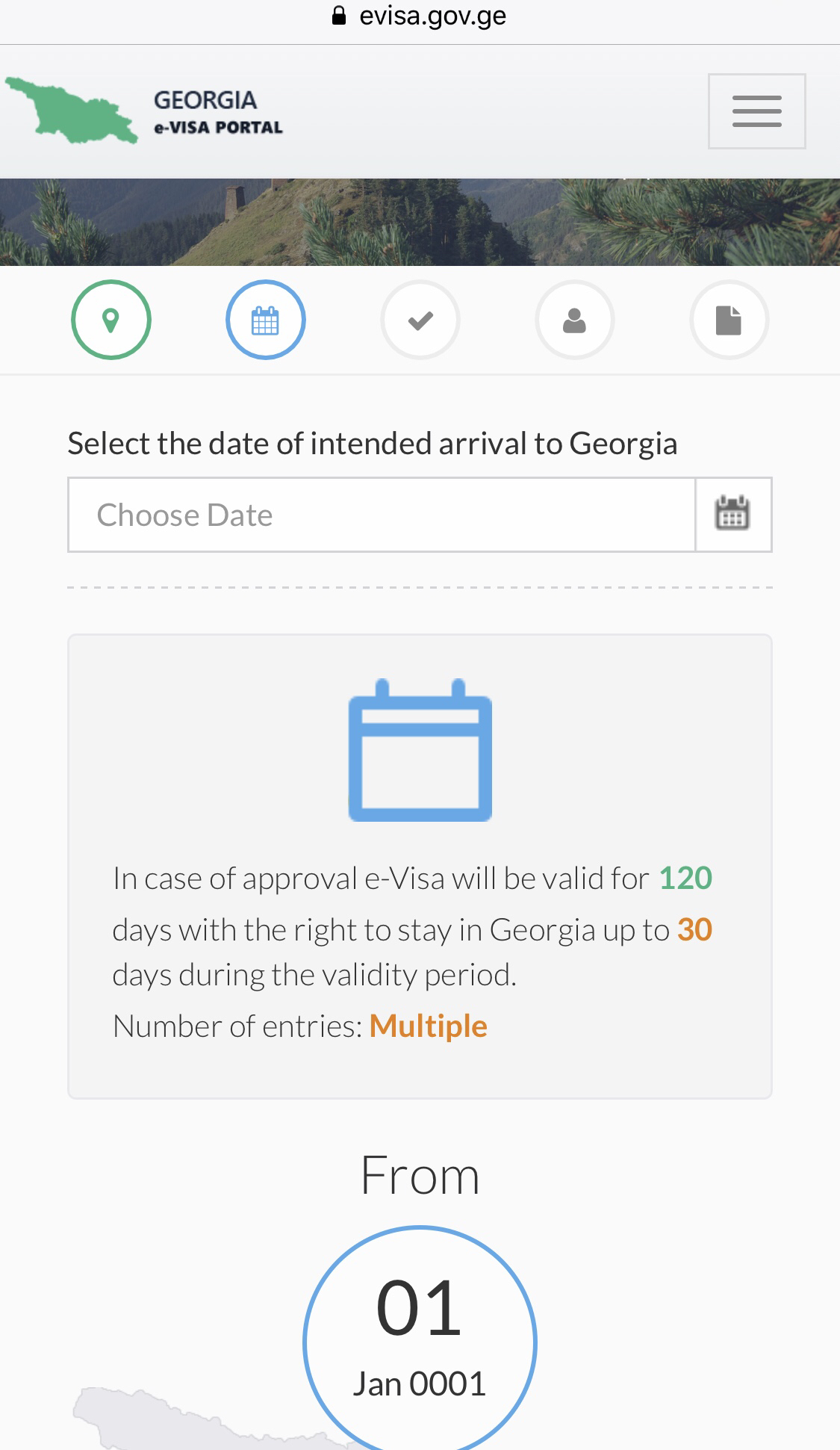Click the arrival date selection heading
840x1450 pixels.
click(372, 444)
